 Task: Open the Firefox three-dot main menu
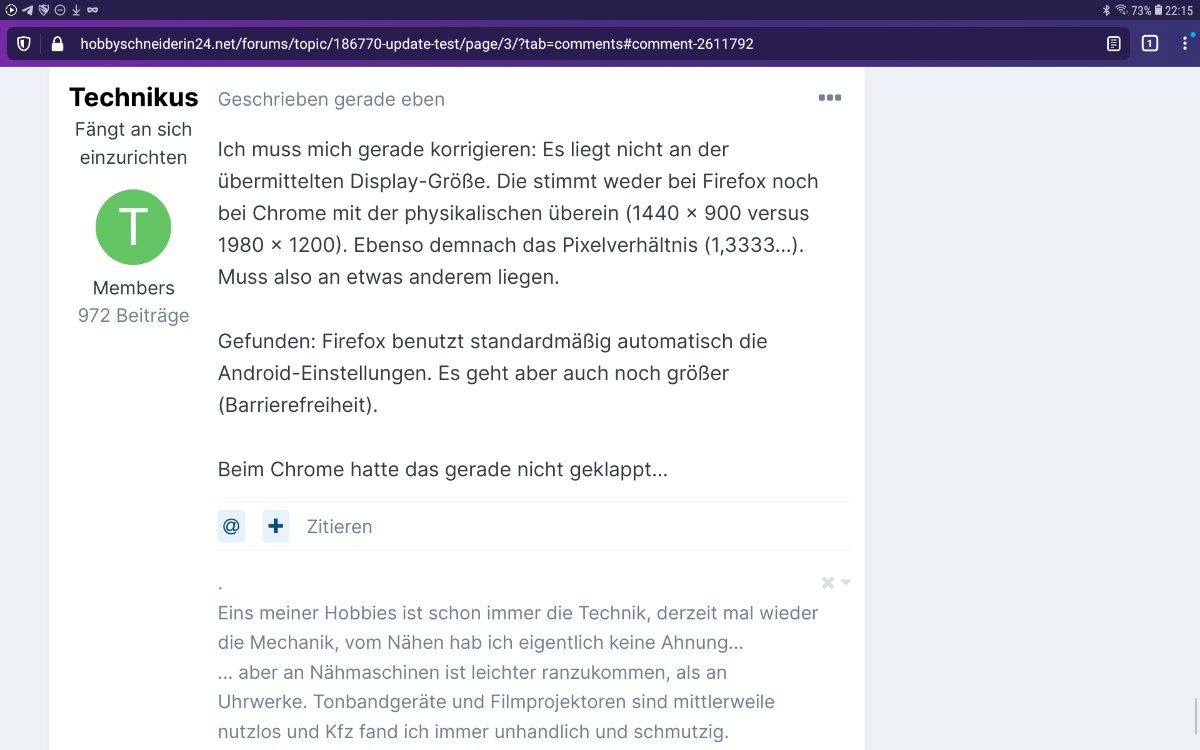(x=1186, y=44)
